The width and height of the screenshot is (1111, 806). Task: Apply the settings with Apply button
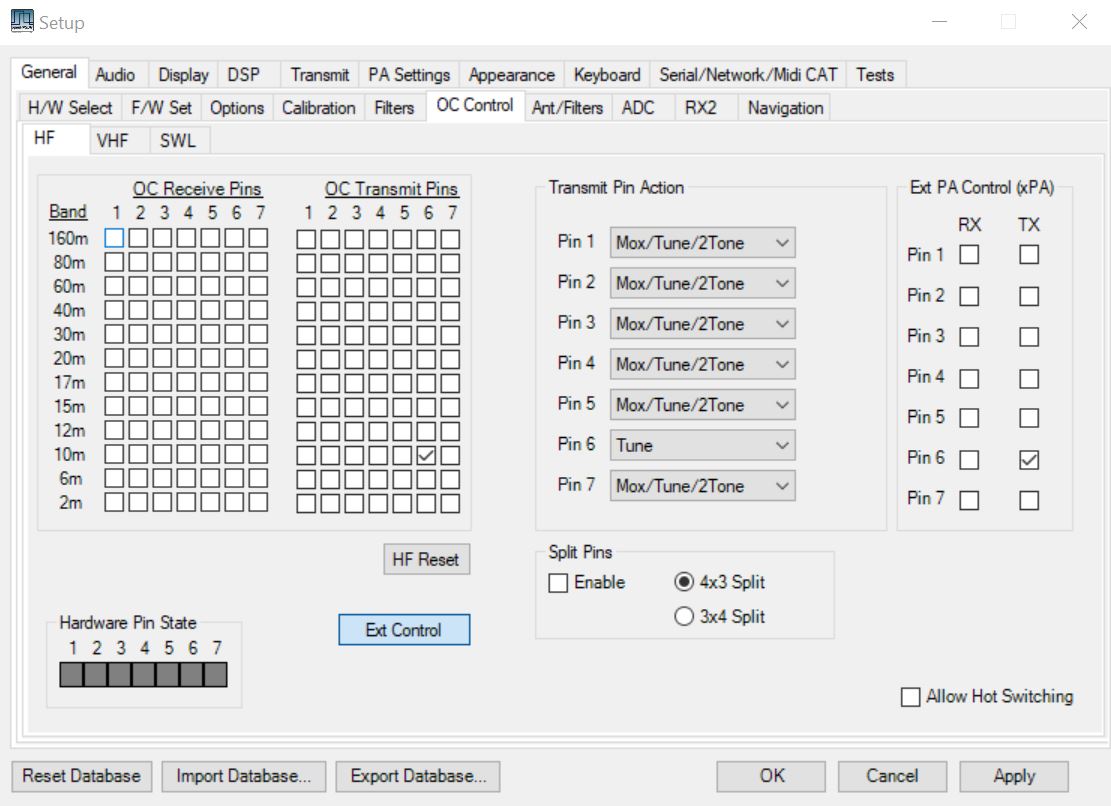click(x=1013, y=776)
